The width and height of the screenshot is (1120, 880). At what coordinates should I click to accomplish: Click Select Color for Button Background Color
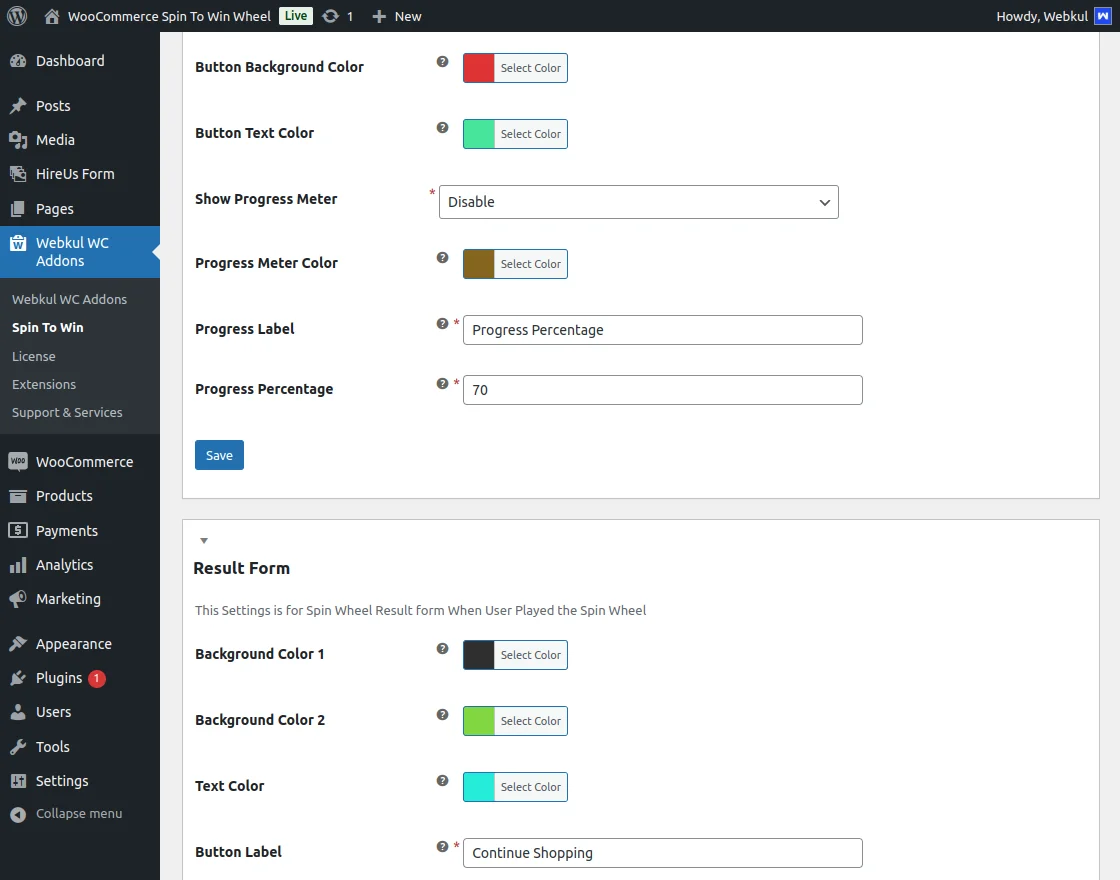pos(531,68)
